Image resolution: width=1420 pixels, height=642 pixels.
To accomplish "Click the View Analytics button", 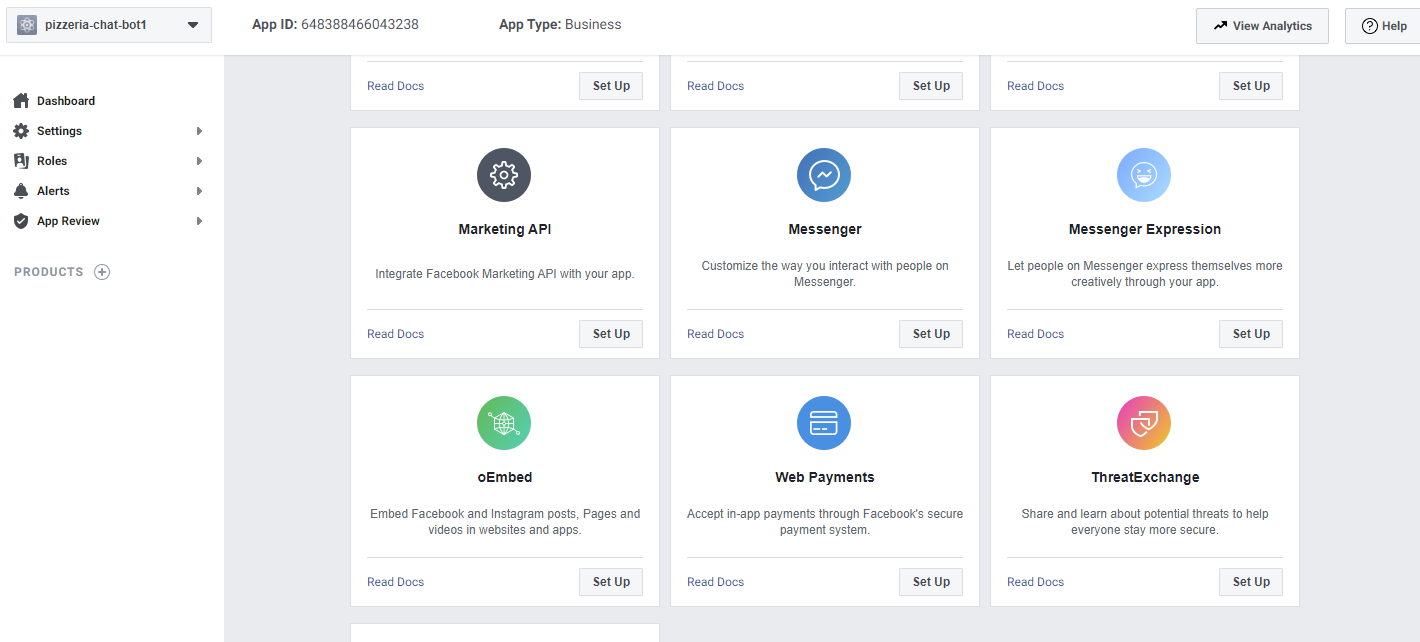I will (1262, 26).
